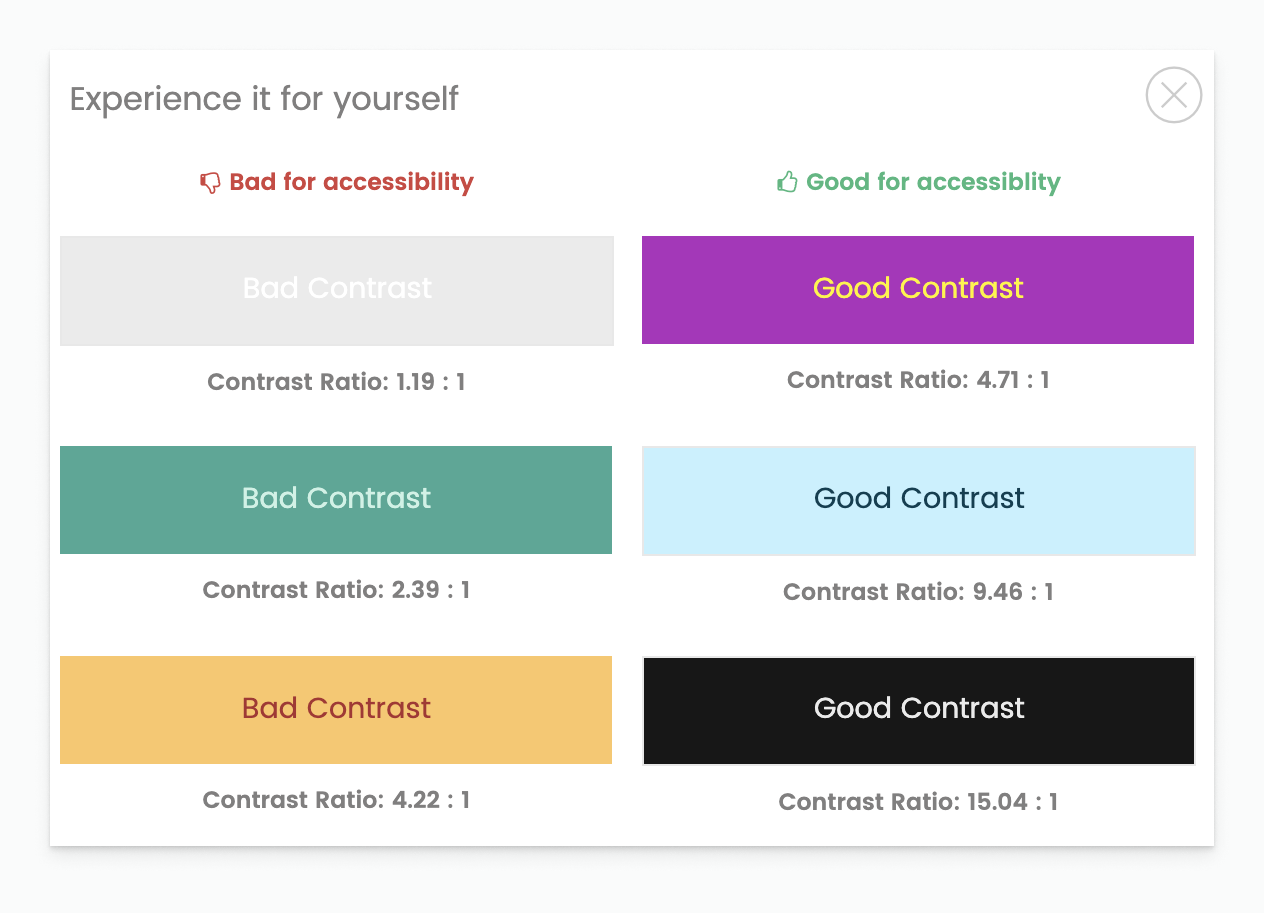1264x913 pixels.
Task: Click the light gray Bad Contrast box
Action: click(x=337, y=291)
